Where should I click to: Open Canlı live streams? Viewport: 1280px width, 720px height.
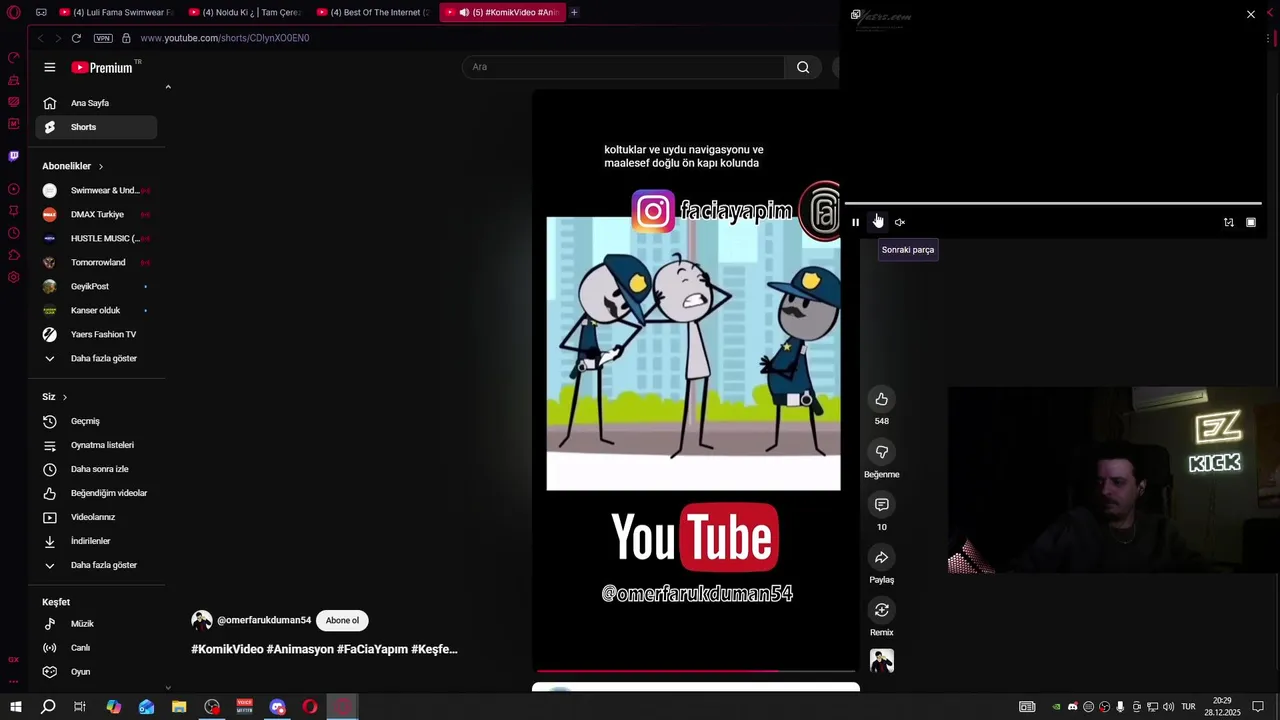(96, 648)
